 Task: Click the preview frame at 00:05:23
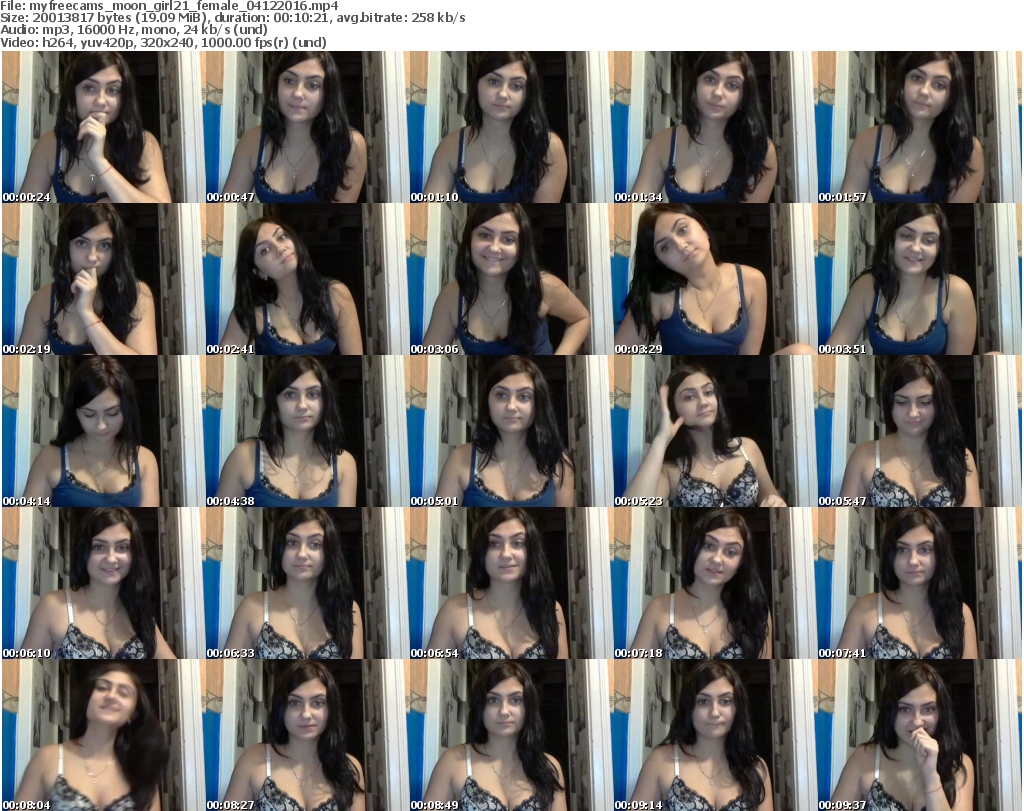pyautogui.click(x=714, y=431)
